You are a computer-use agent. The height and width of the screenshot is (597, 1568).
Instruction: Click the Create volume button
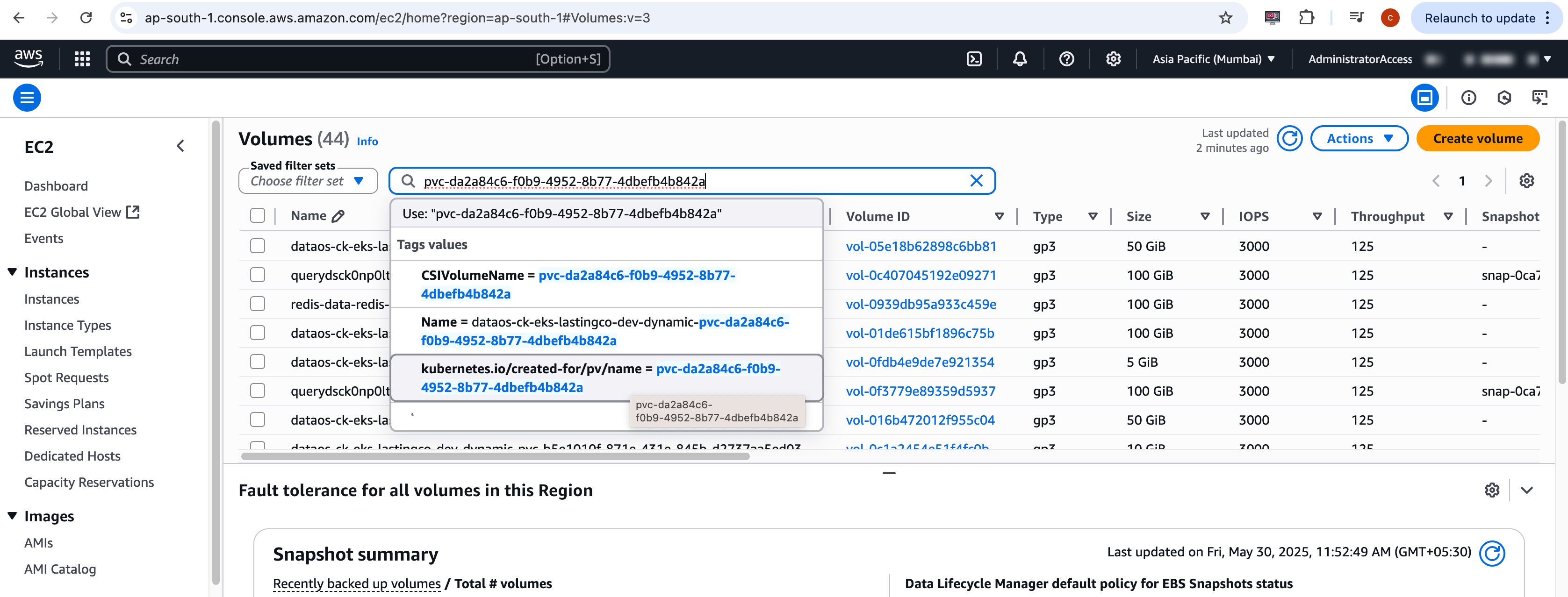click(x=1477, y=139)
